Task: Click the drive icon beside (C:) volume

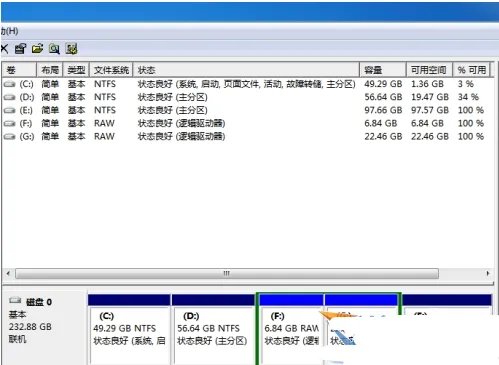Action: pyautogui.click(x=9, y=84)
